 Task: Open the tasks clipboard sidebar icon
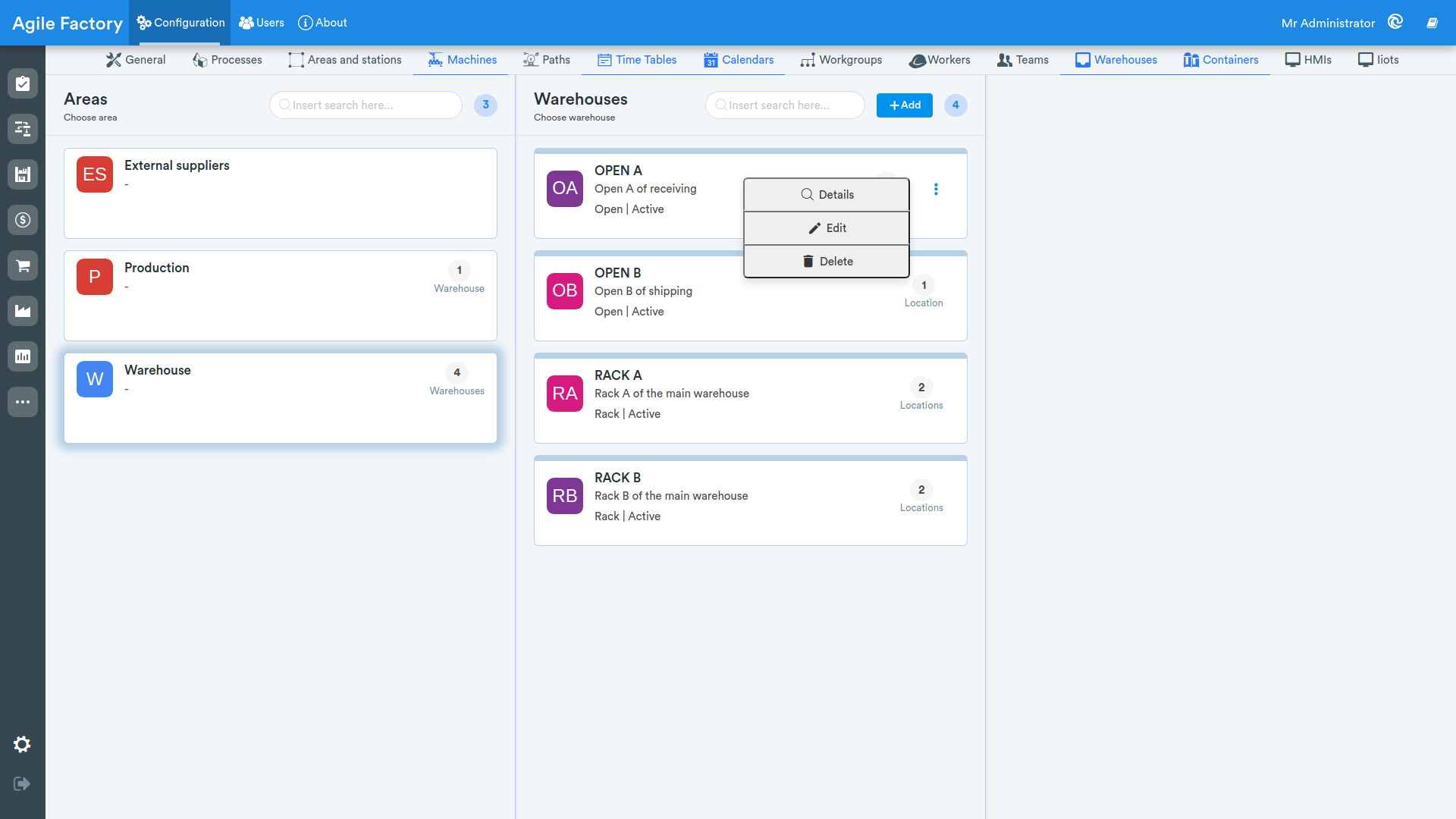coord(23,83)
